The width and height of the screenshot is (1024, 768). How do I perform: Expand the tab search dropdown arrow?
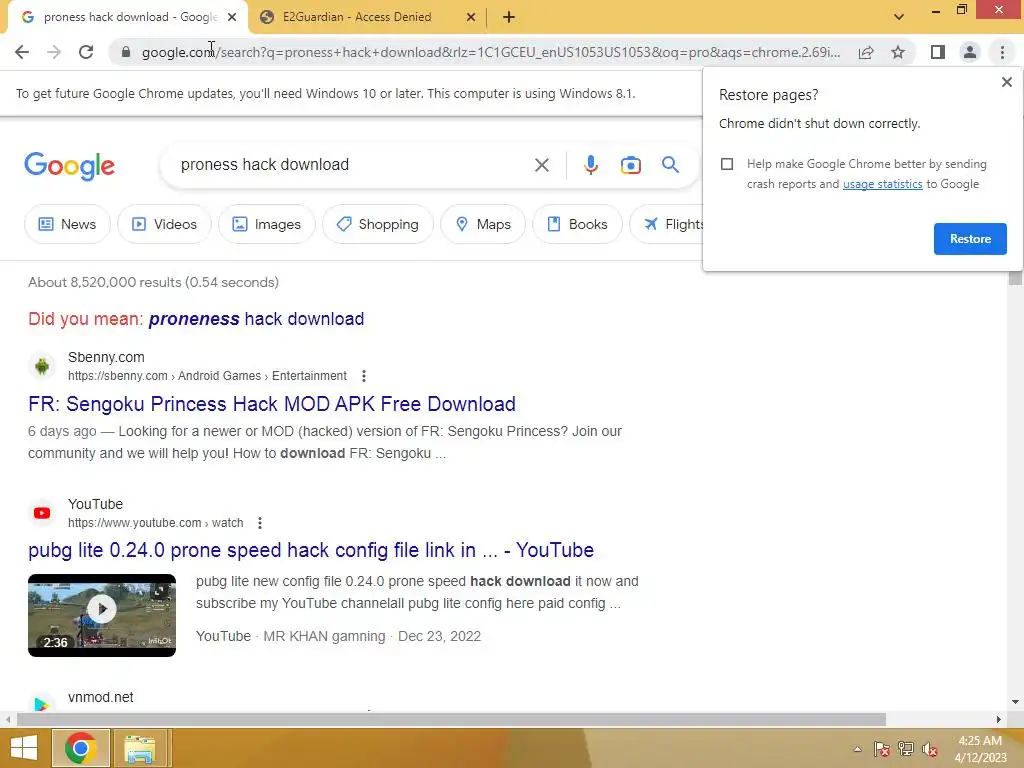pyautogui.click(x=899, y=17)
